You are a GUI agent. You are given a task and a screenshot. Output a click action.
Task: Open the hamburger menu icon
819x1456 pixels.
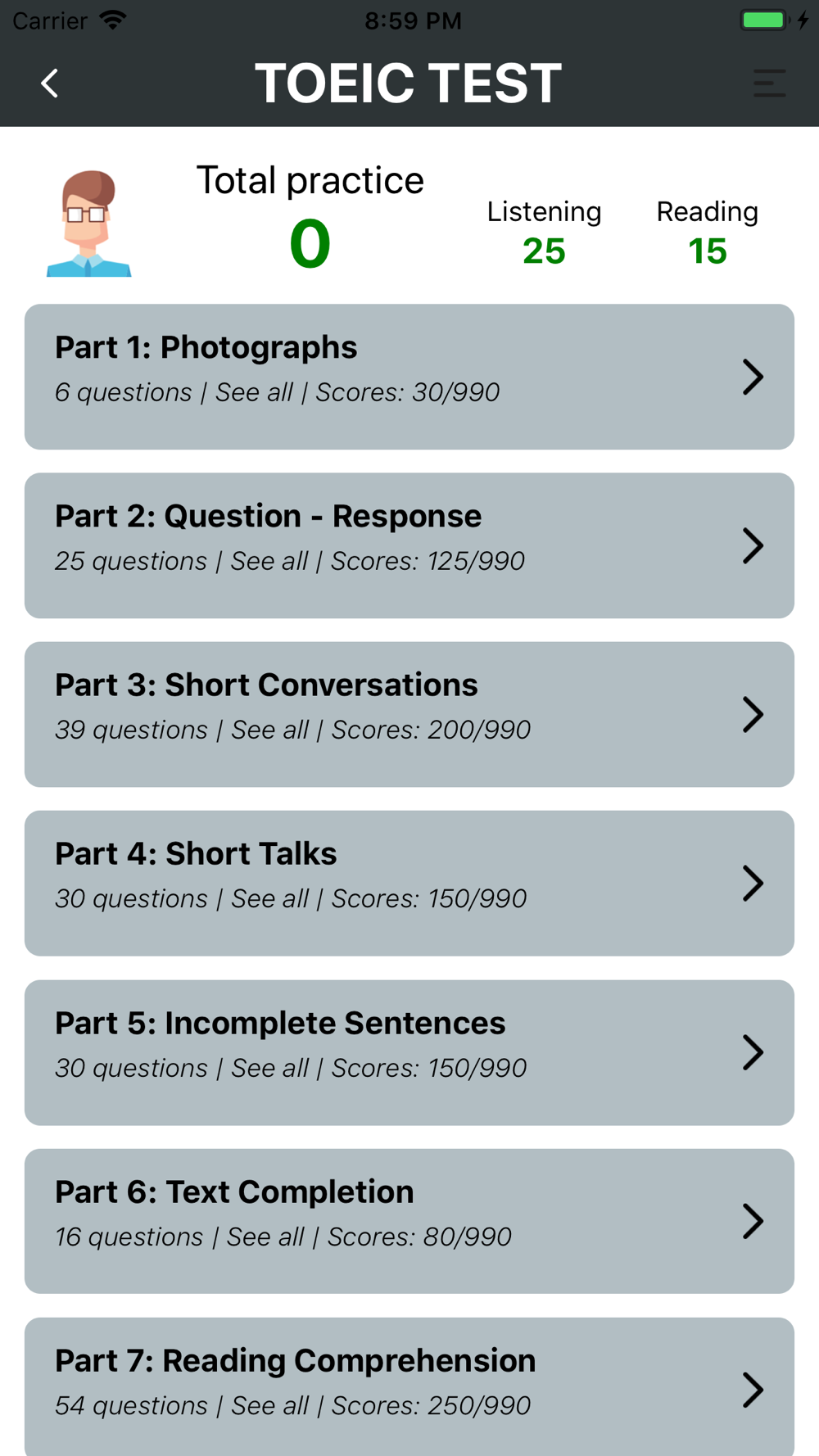point(770,84)
